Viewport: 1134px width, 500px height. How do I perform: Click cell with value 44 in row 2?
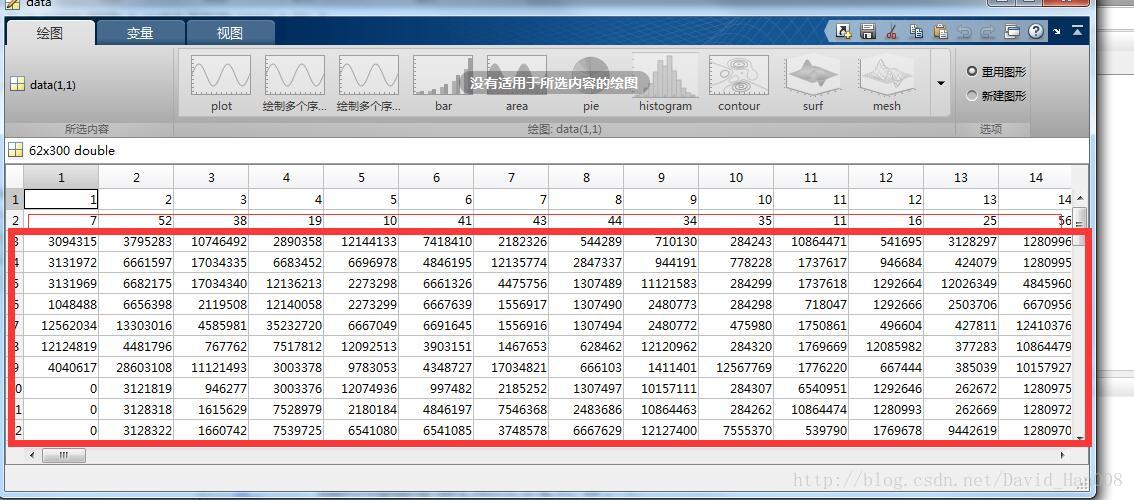tap(586, 221)
